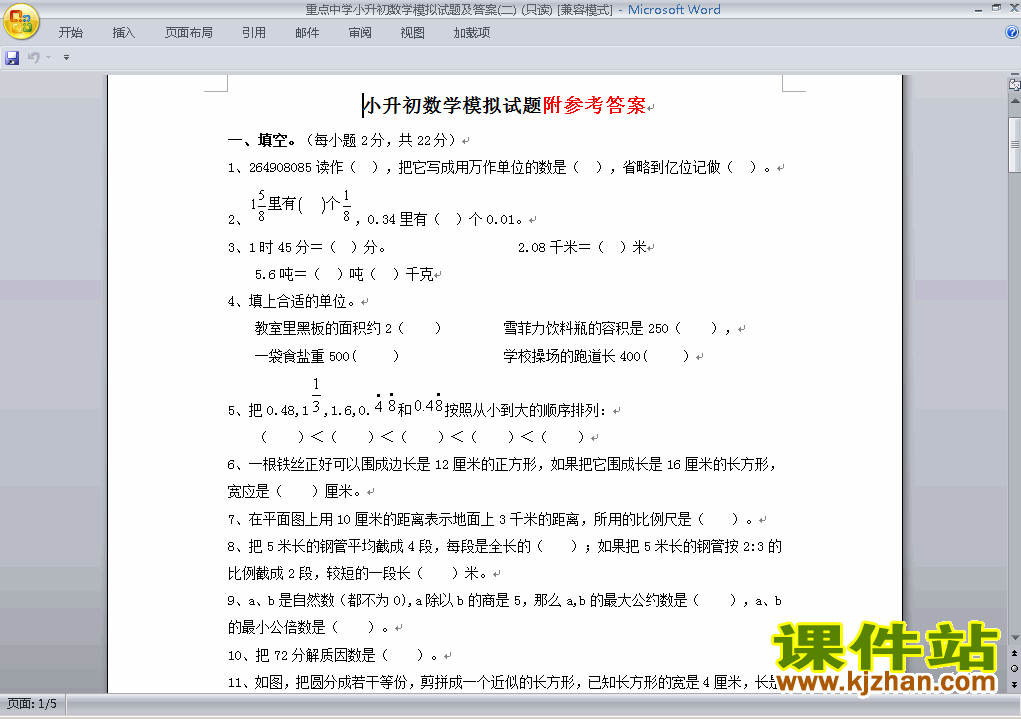Click the text 省略到亿位记做
This screenshot has width=1021, height=719.
point(671,167)
